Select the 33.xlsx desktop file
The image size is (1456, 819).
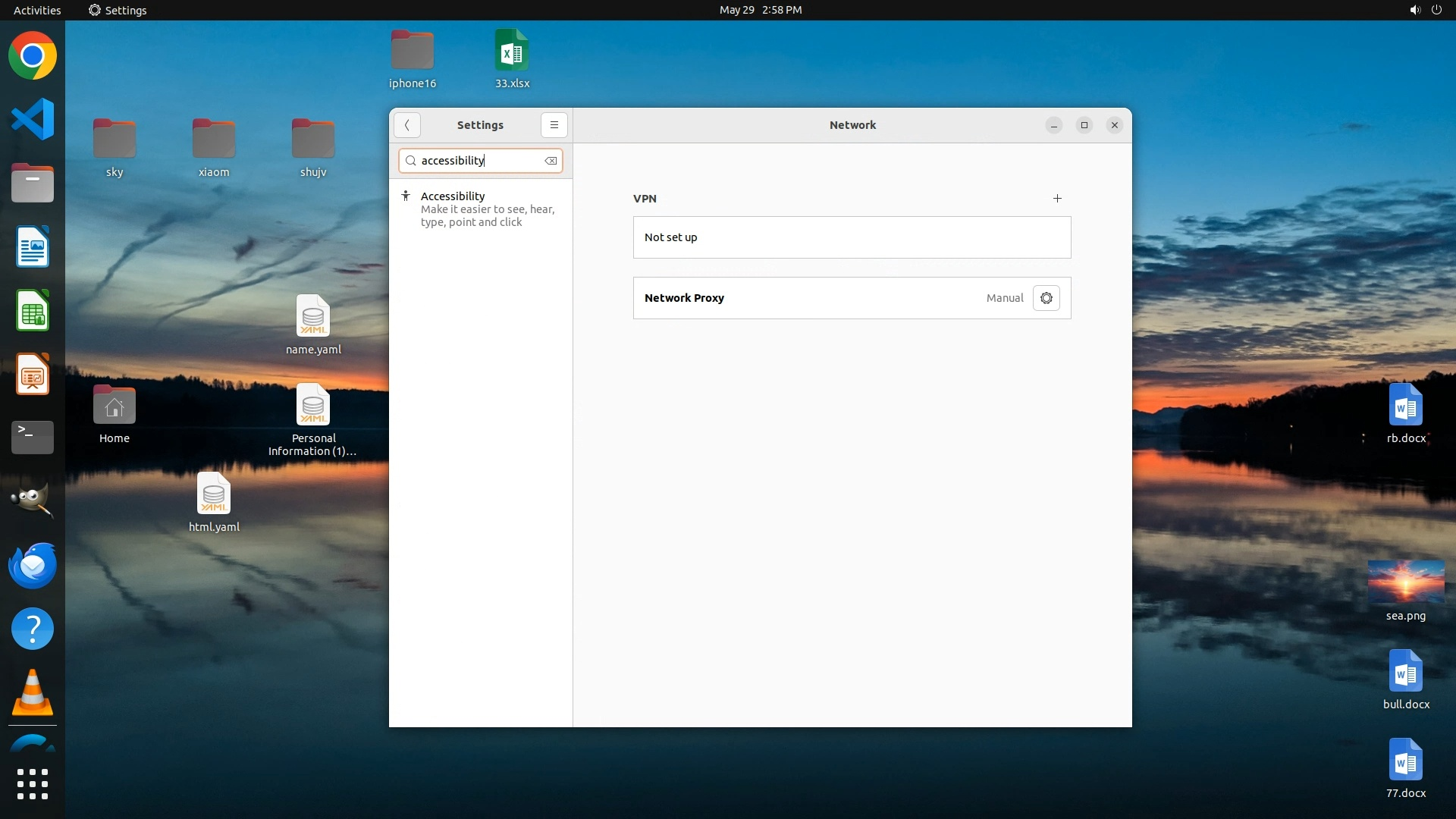tap(512, 51)
